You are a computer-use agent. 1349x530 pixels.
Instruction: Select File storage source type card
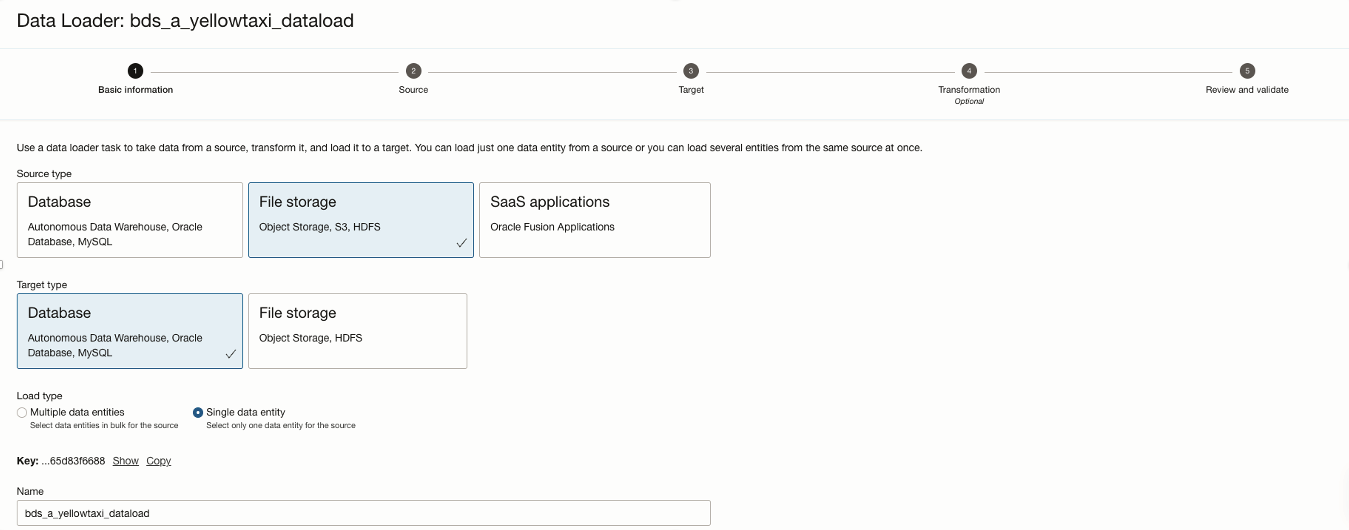pyautogui.click(x=360, y=219)
